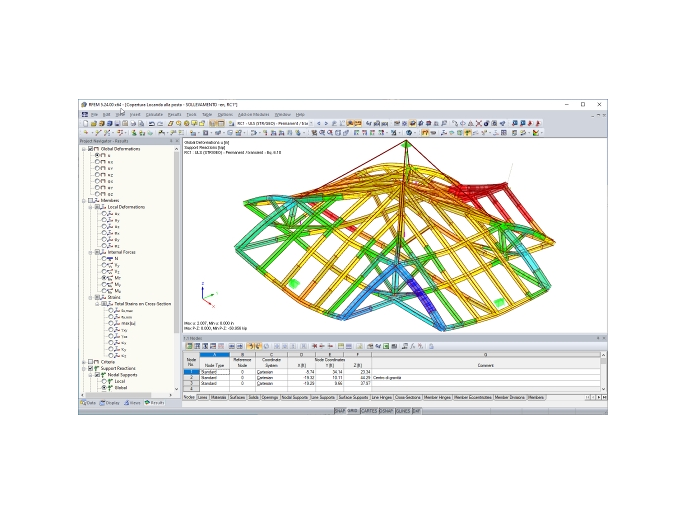Toggle the CARTES status bar button
The width and height of the screenshot is (686, 514).
pyautogui.click(x=369, y=411)
